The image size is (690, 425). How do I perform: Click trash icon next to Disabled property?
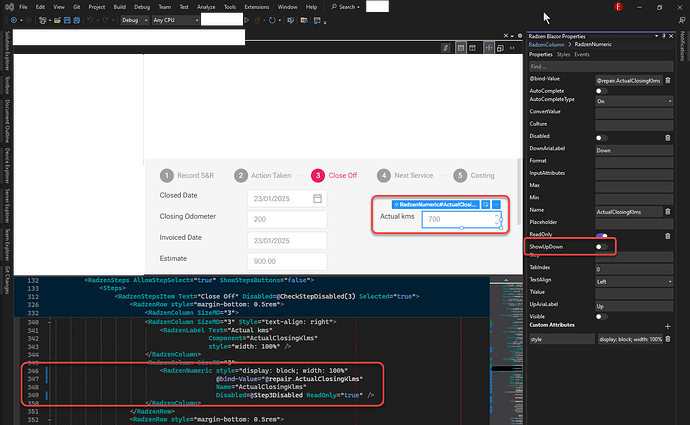(668, 138)
